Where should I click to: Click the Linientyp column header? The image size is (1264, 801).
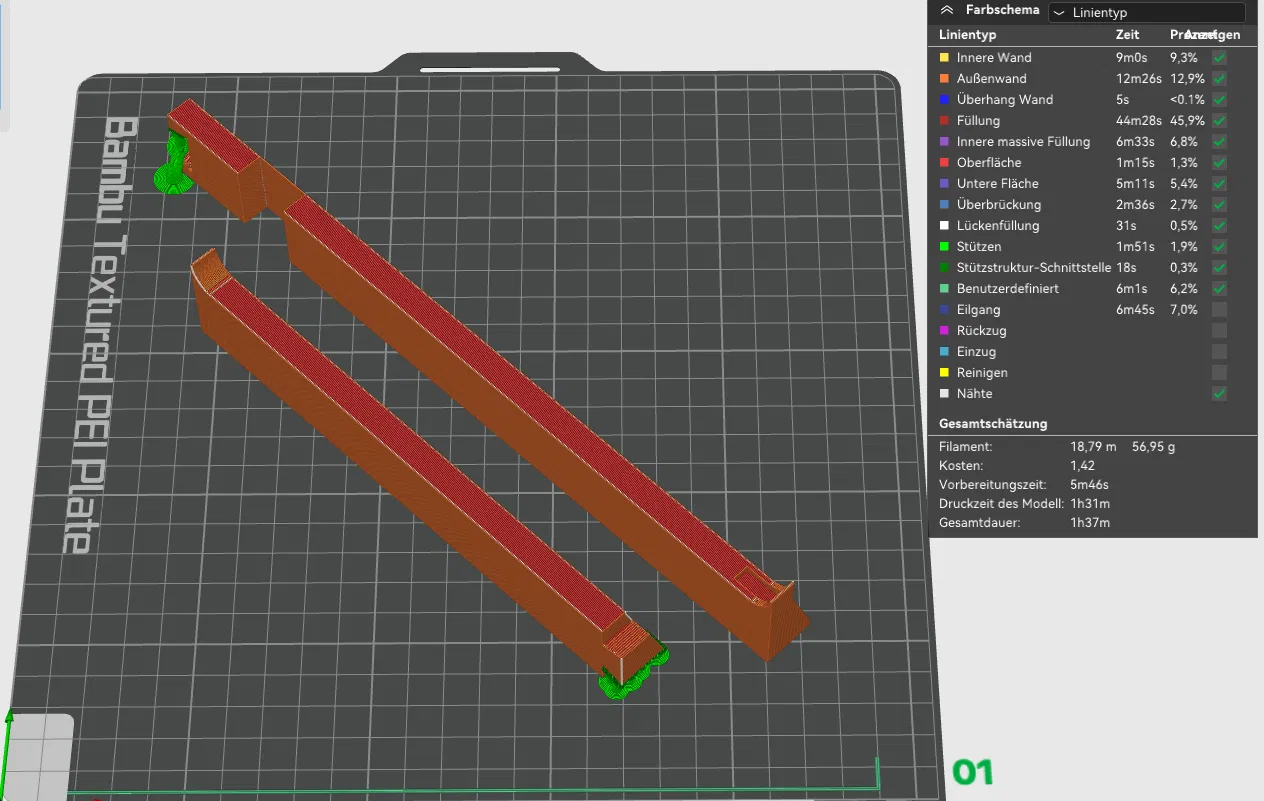coord(967,35)
